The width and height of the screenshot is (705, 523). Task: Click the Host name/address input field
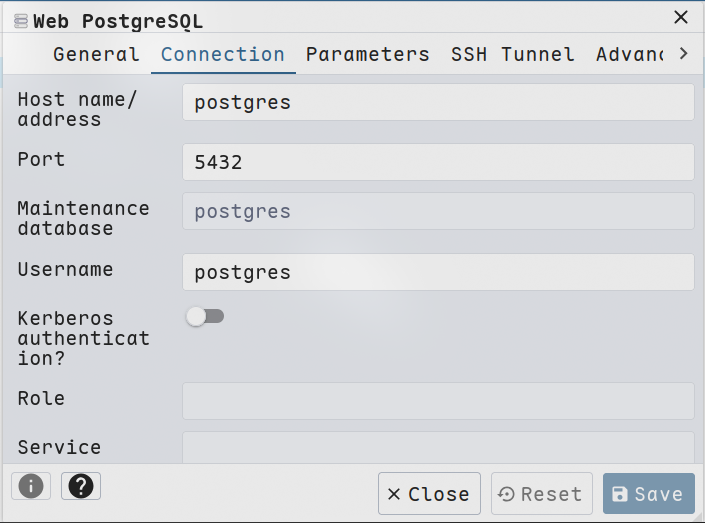[438, 102]
